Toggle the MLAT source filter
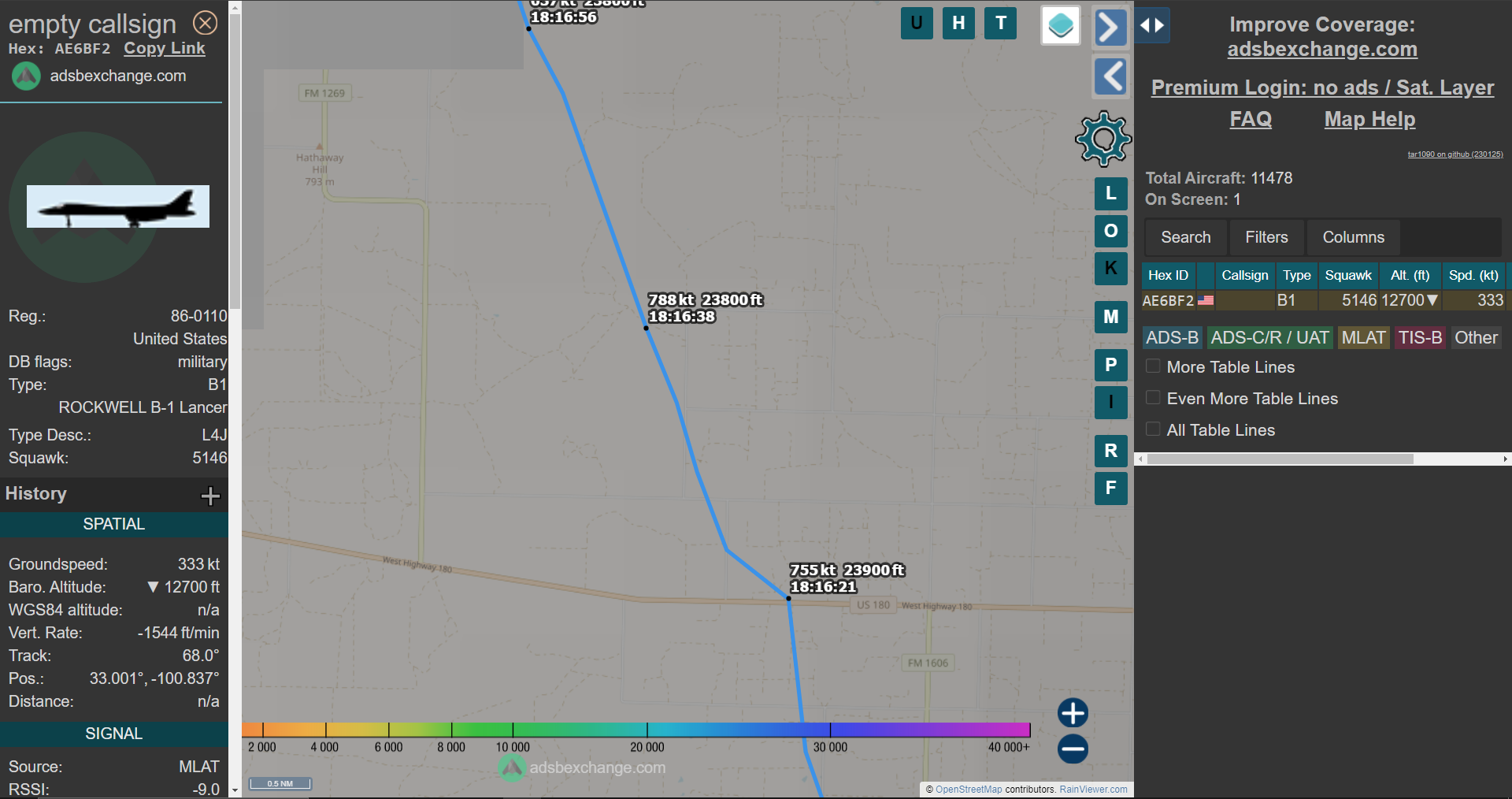 coord(1363,338)
